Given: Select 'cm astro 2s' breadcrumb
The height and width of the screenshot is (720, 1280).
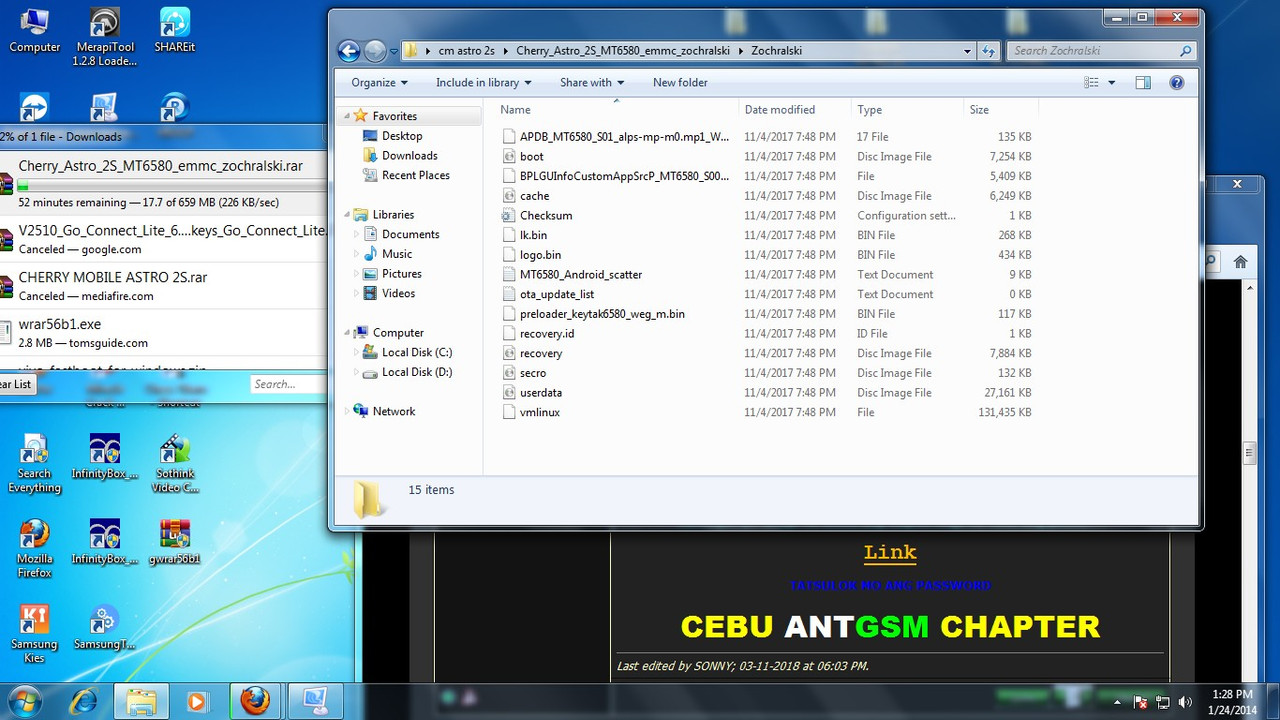Looking at the screenshot, I should click(x=469, y=51).
